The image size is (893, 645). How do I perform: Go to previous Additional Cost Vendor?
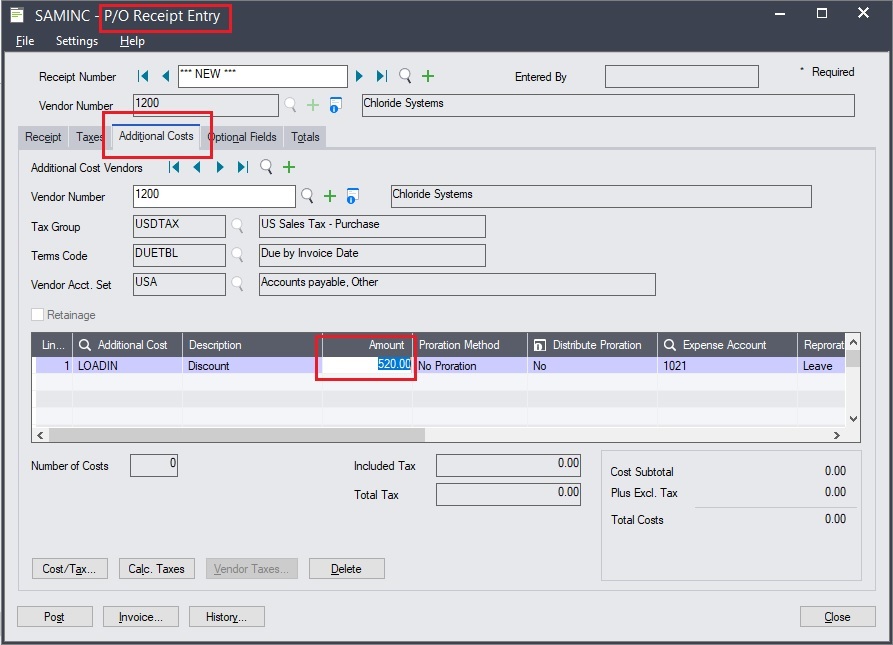[197, 167]
